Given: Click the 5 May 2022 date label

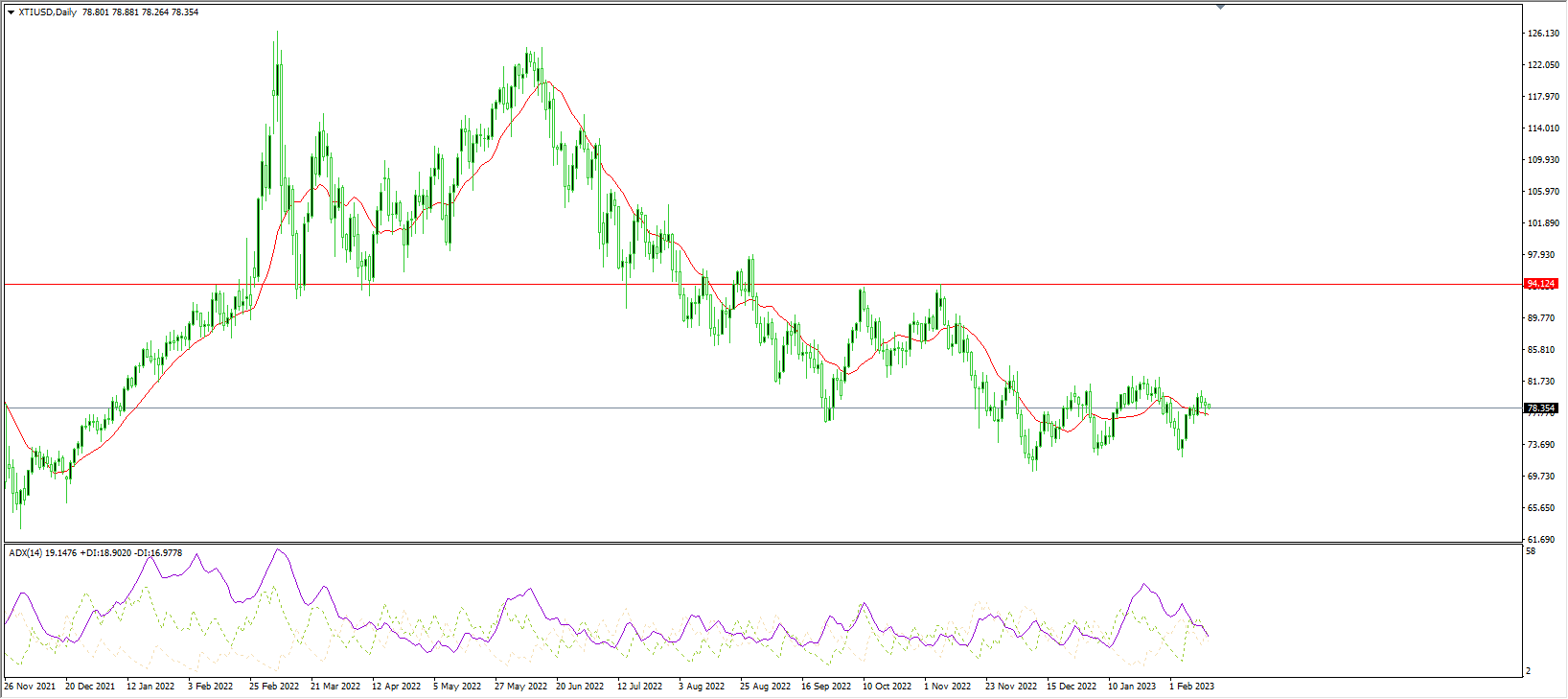Looking at the screenshot, I should 457,687.
